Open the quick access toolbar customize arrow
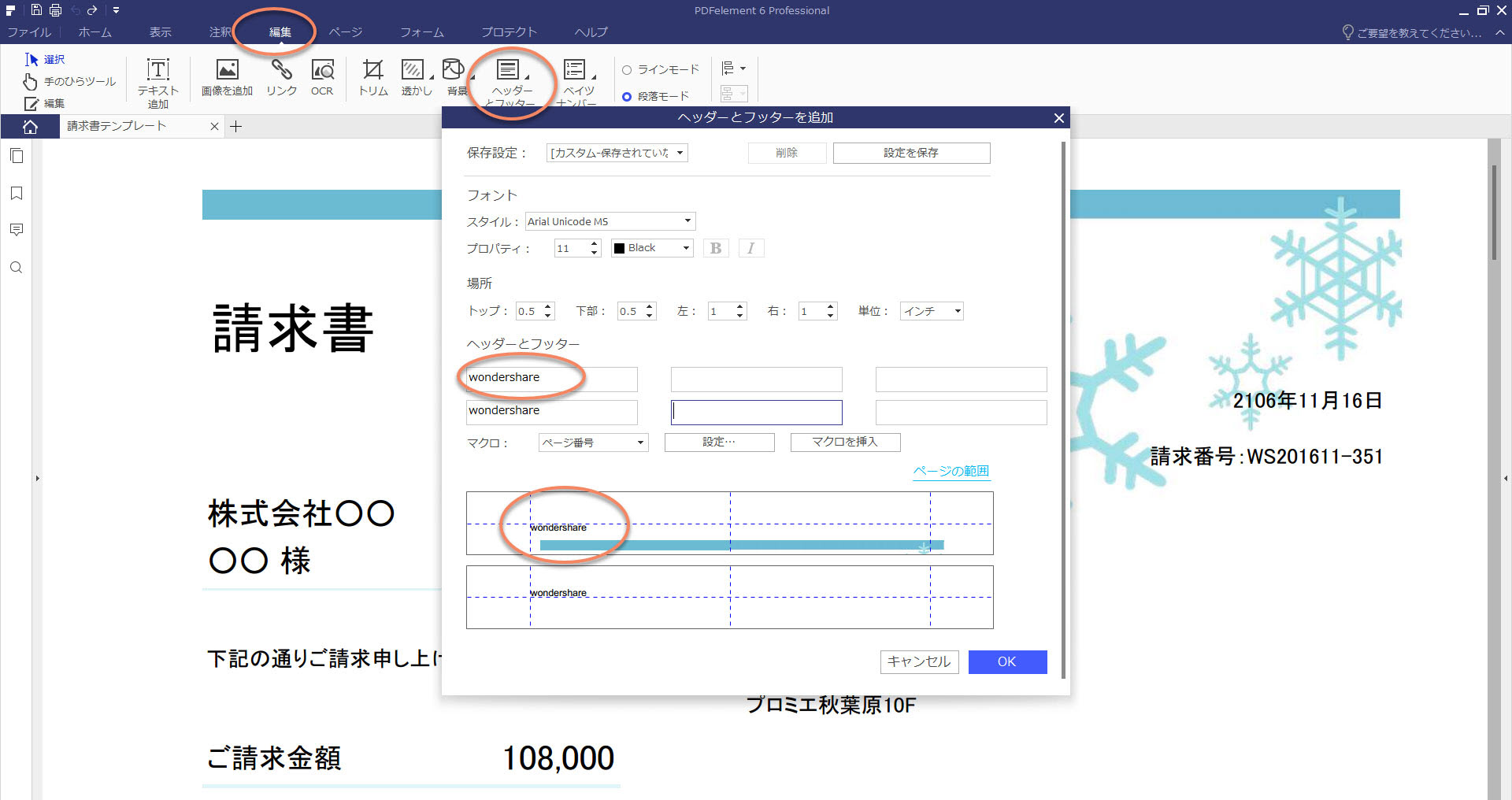 [116, 10]
